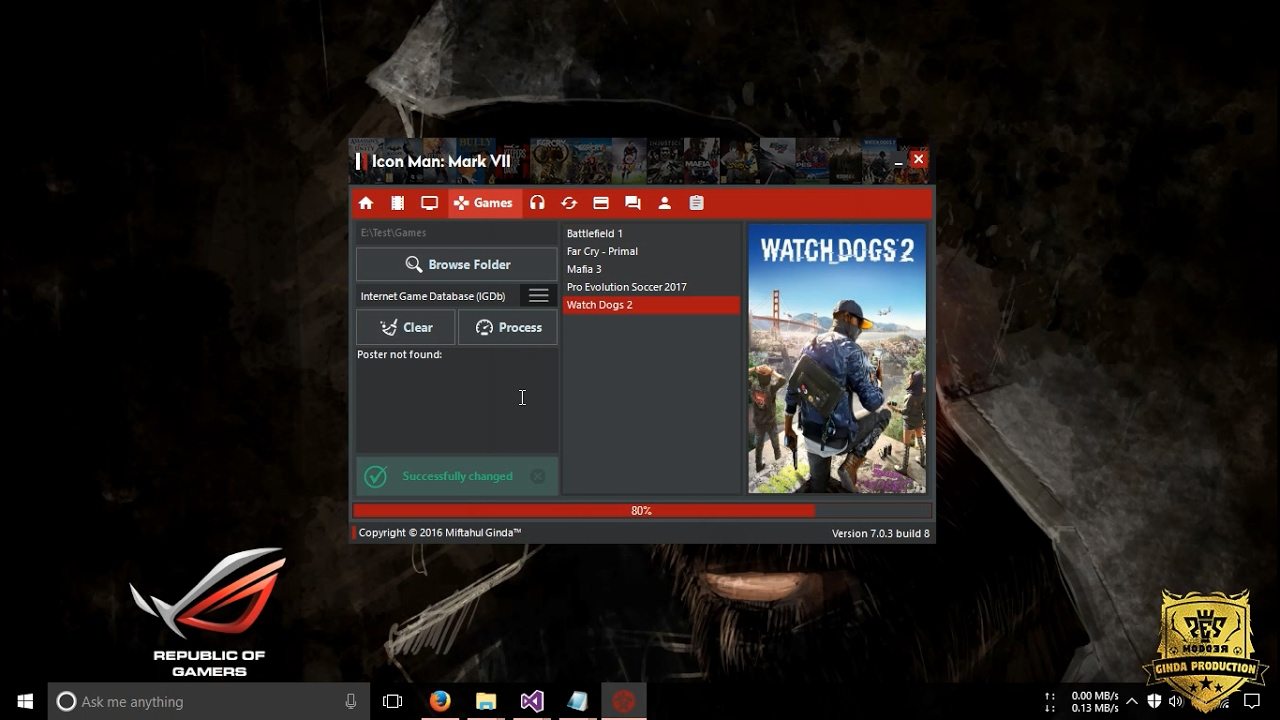Open the card icon tab in toolbar

601,203
